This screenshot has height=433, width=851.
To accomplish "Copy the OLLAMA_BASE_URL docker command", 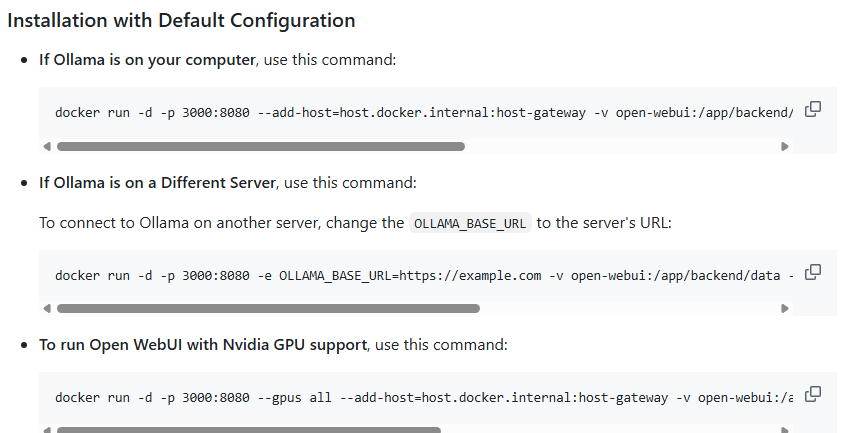I will [x=813, y=272].
